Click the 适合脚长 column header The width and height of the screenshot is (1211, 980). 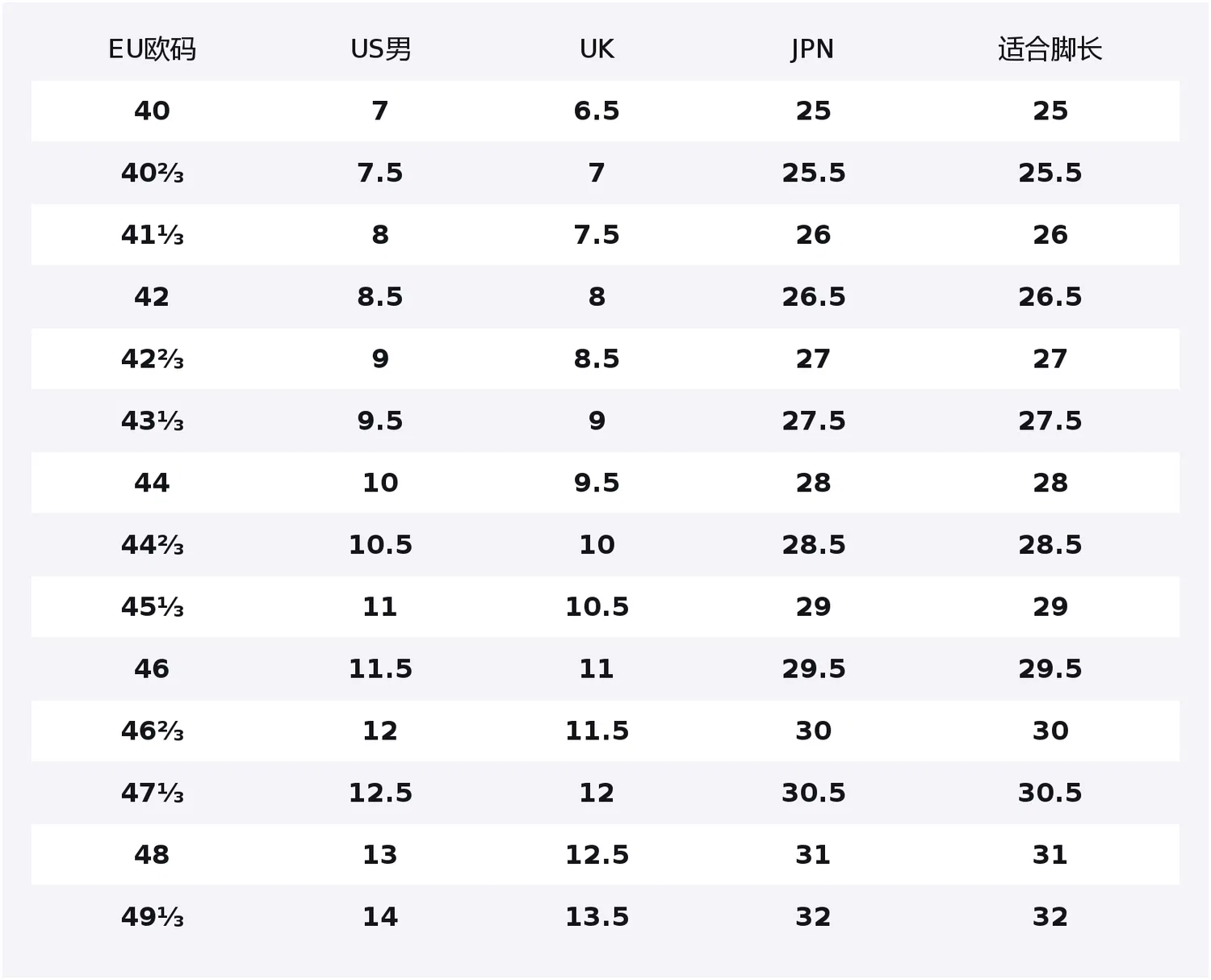1050,49
